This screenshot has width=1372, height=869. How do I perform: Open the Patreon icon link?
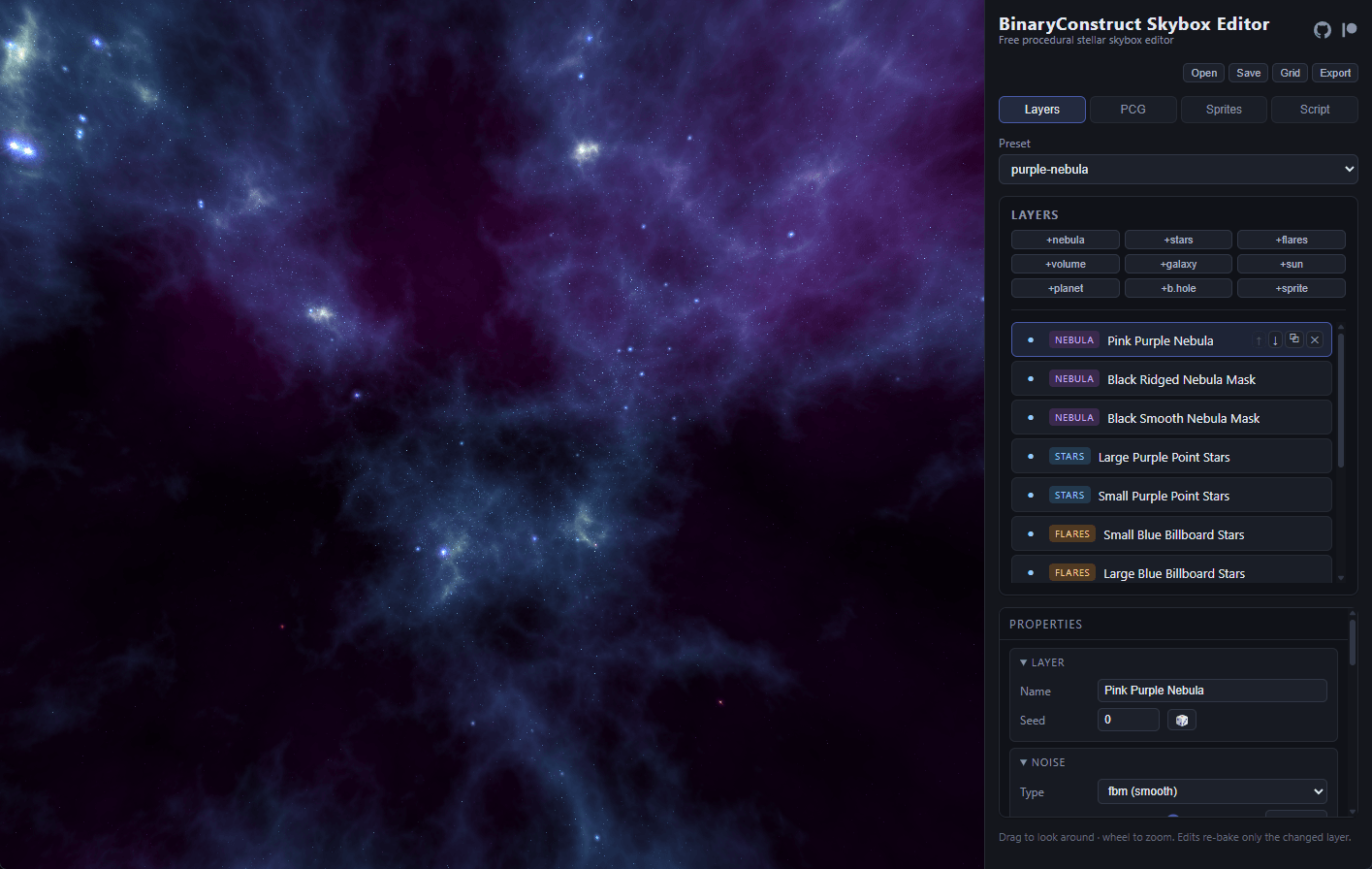click(x=1349, y=30)
